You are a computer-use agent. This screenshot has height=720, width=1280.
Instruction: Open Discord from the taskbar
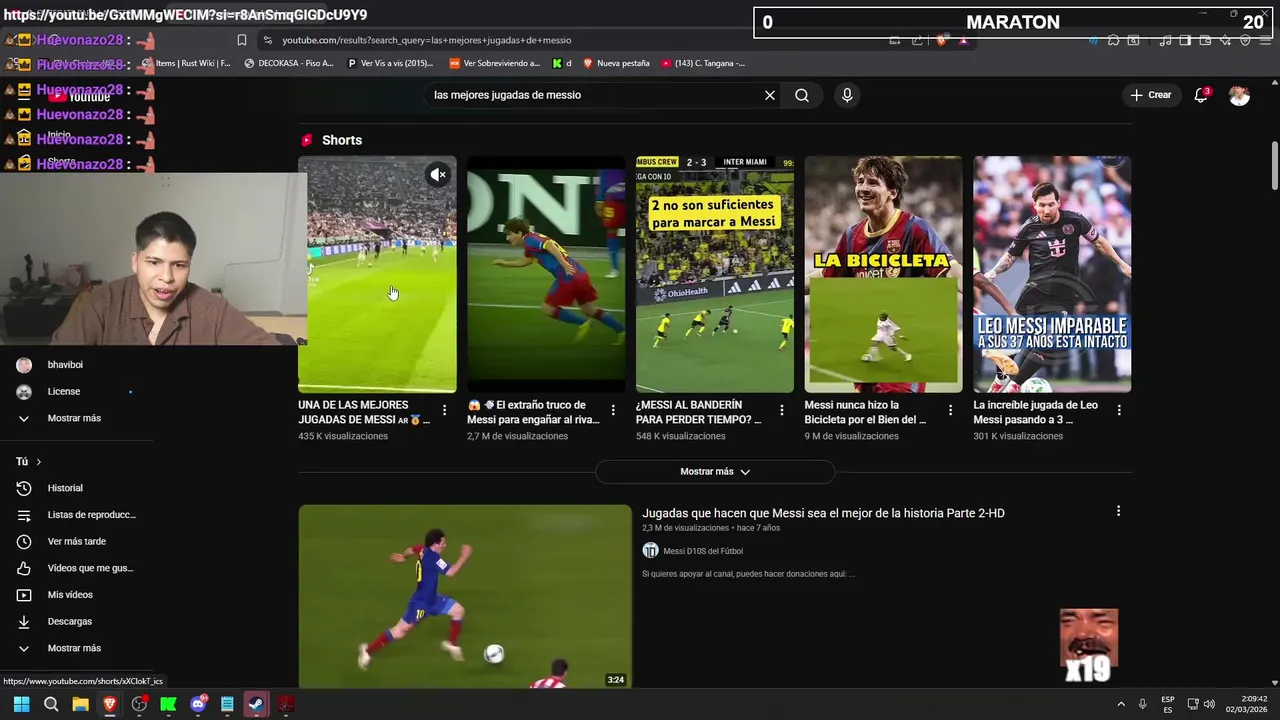pyautogui.click(x=198, y=704)
